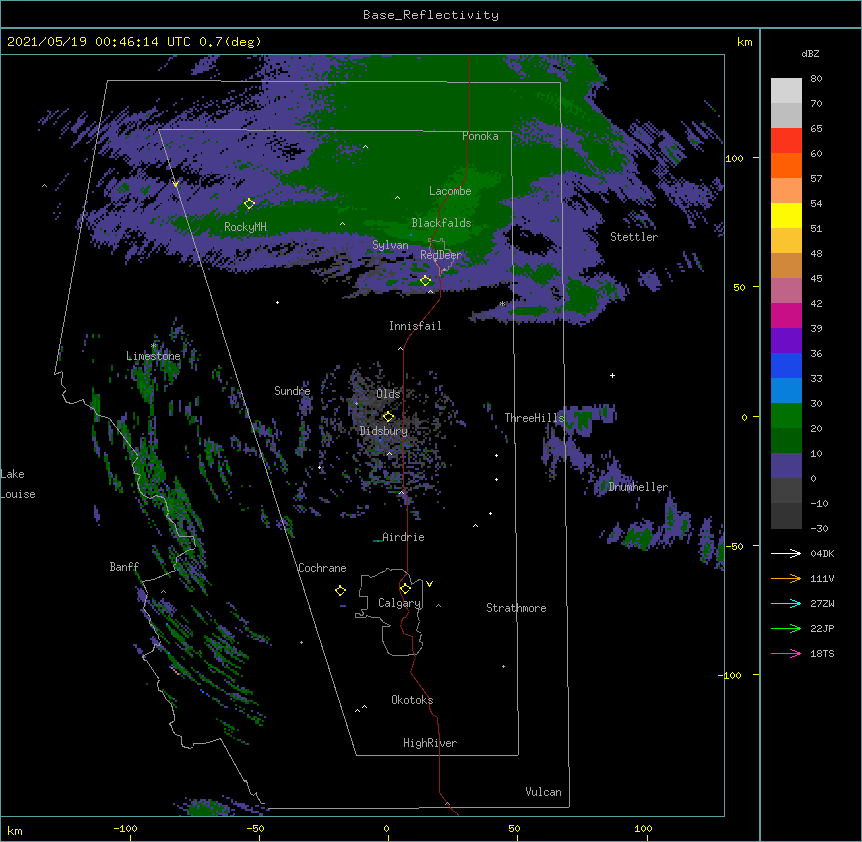Viewport: 862px width, 842px height.
Task: Select the slate-blue 10 dBZ legend swatch
Action: click(x=786, y=466)
